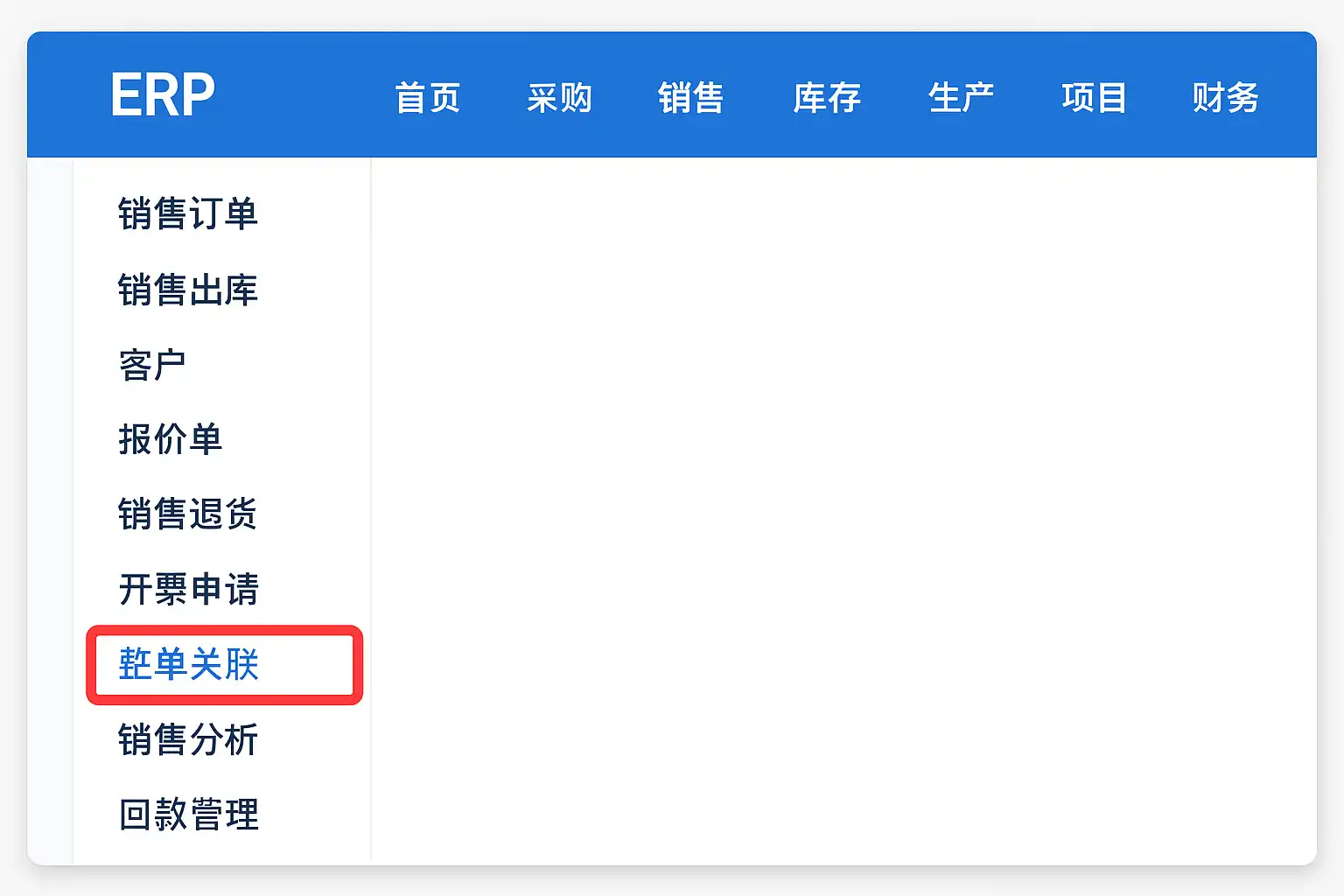Open the 报价单 page
The height and width of the screenshot is (896, 1344).
(171, 439)
